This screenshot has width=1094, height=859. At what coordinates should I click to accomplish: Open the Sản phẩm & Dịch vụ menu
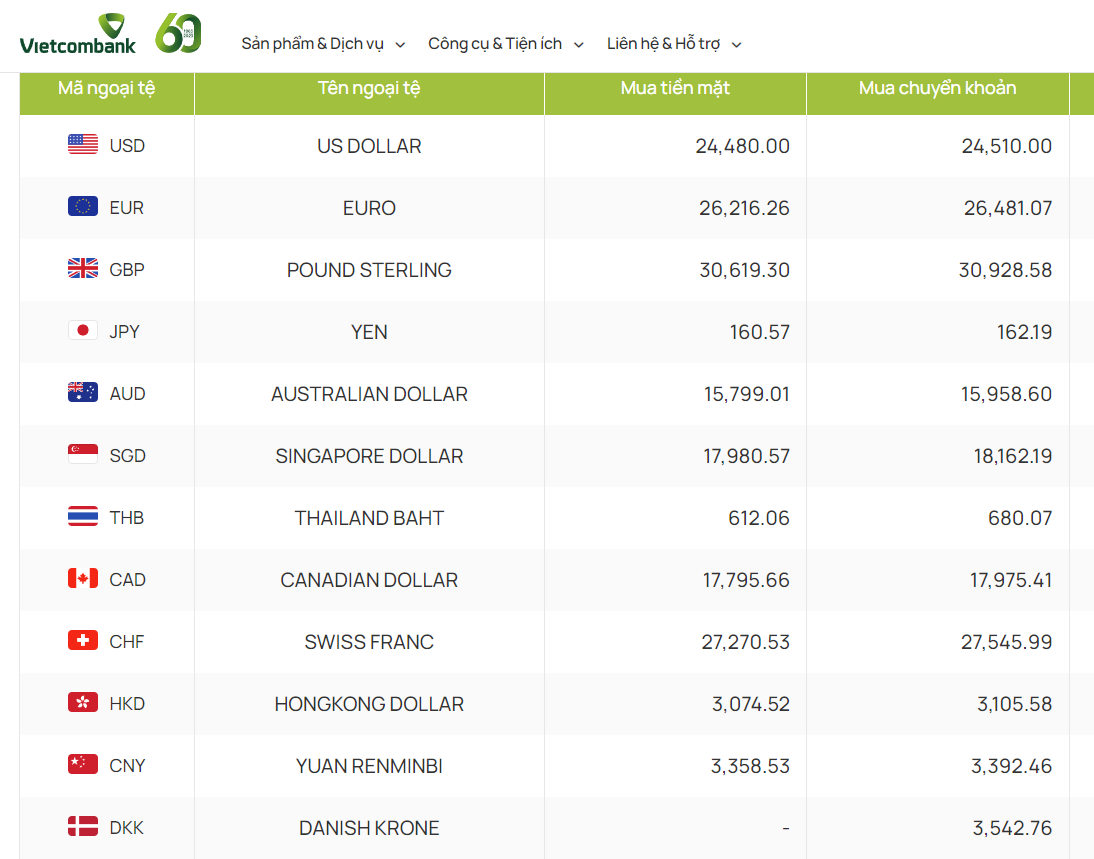click(x=312, y=44)
